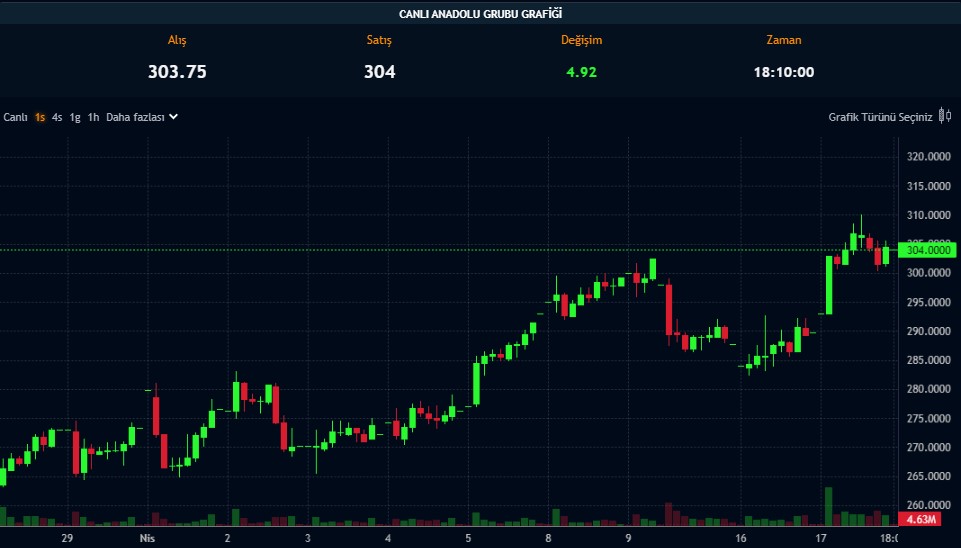Expand the Daha fazlası timeframe dropdown

tap(142, 117)
